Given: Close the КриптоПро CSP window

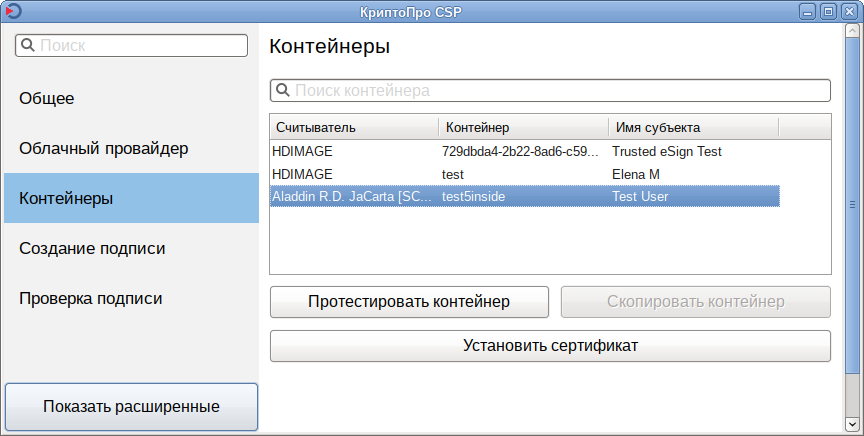Looking at the screenshot, I should (x=849, y=12).
